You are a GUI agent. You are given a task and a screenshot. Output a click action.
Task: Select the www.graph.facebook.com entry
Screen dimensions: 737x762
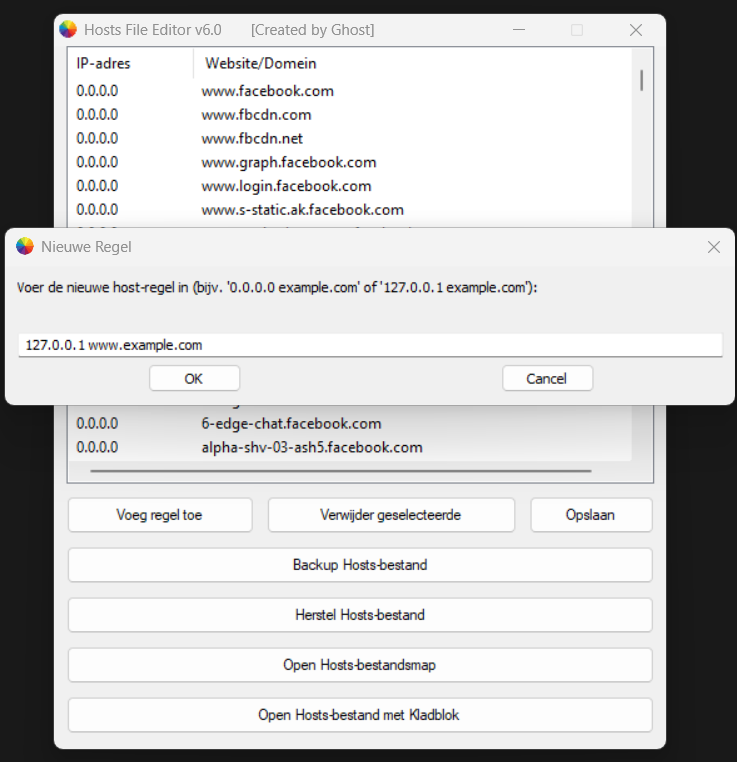pos(350,162)
